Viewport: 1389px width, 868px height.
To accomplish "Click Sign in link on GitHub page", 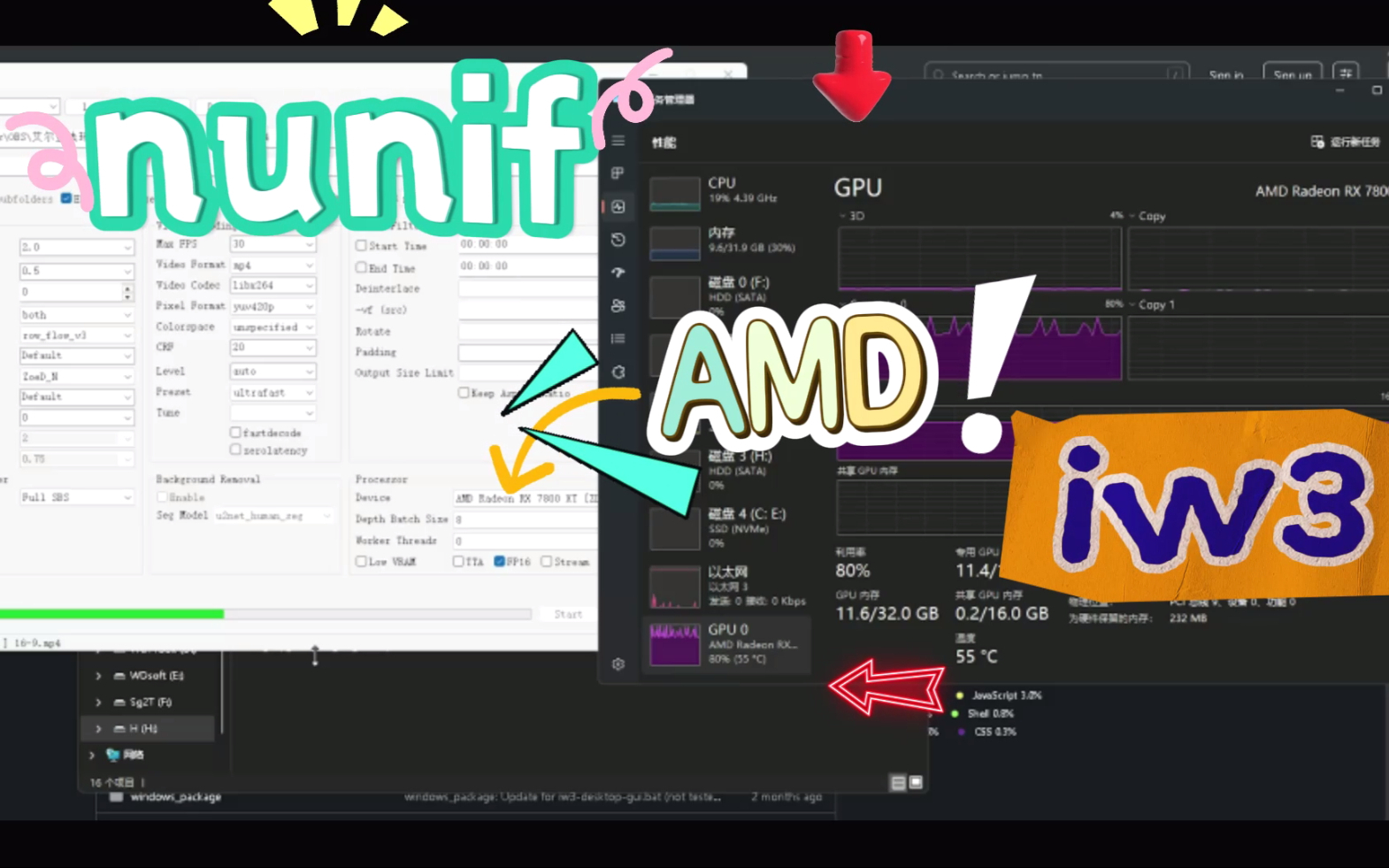I will click(1226, 75).
